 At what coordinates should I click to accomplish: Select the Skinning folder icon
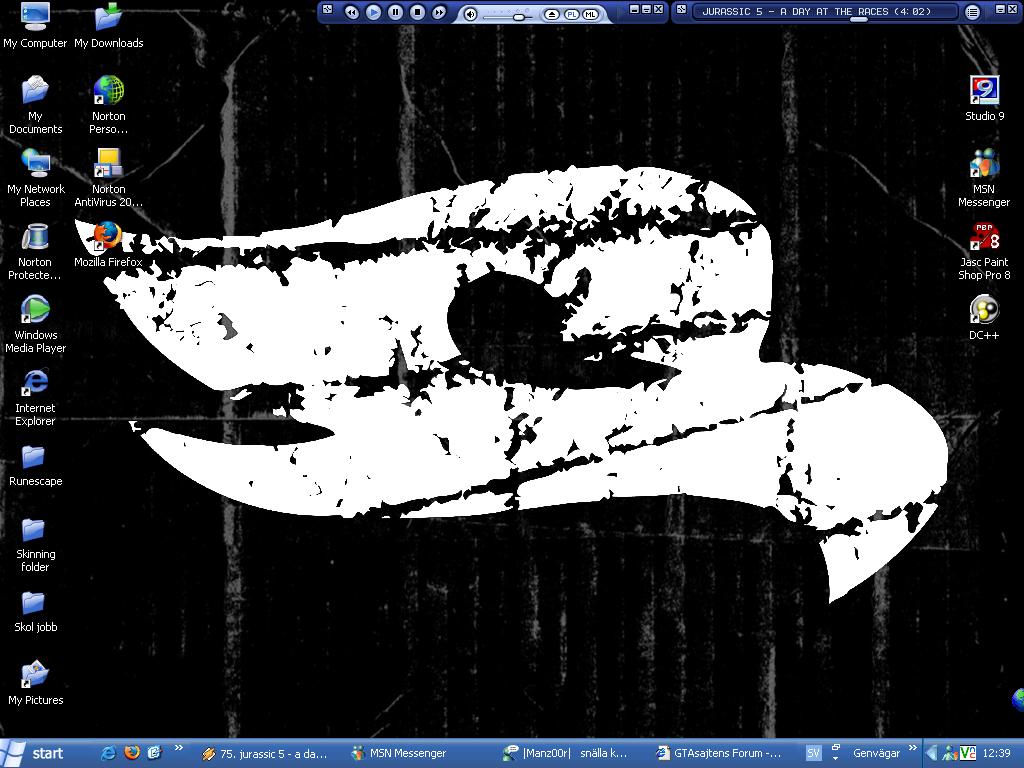point(35,543)
